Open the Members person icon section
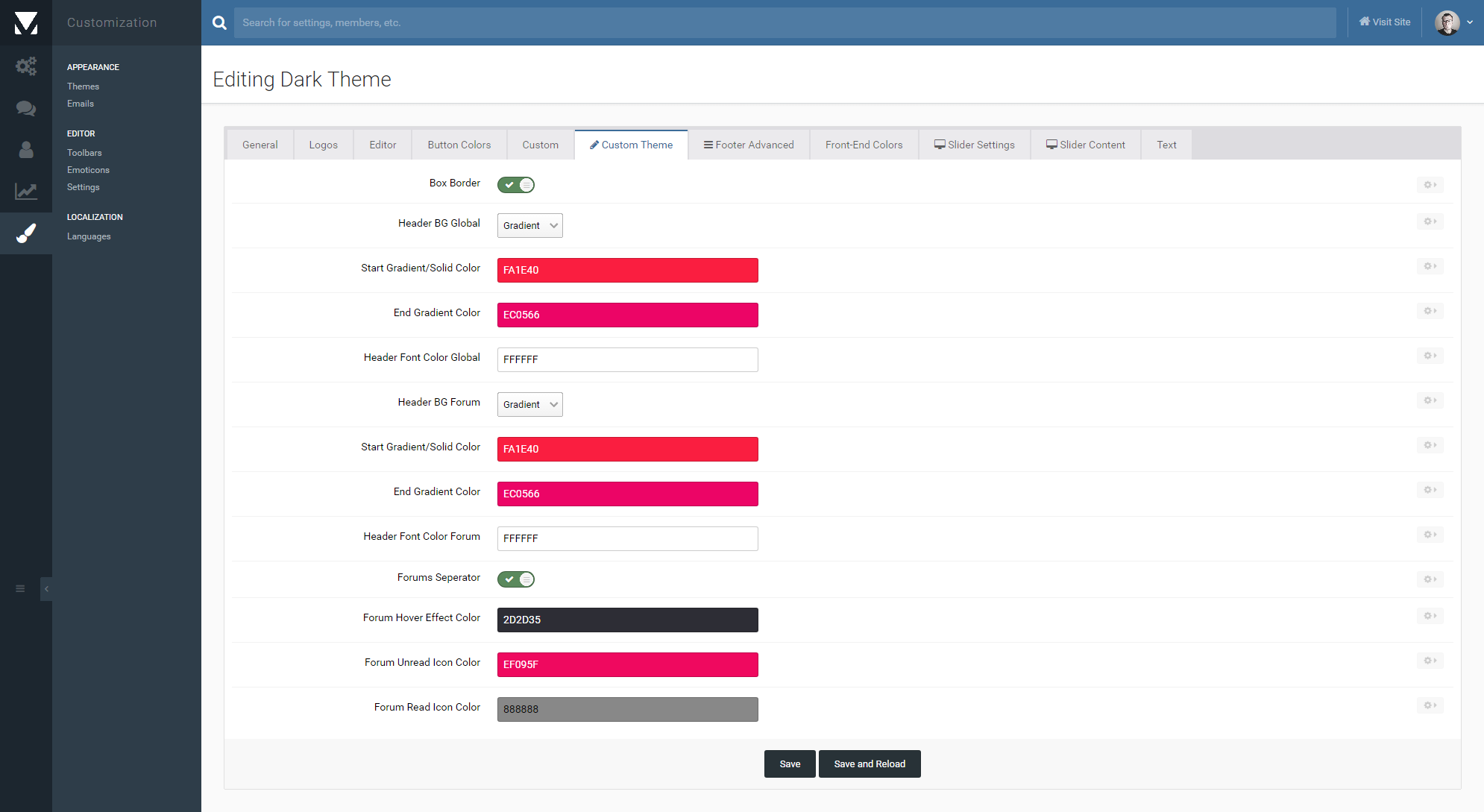This screenshot has height=812, width=1484. point(26,150)
